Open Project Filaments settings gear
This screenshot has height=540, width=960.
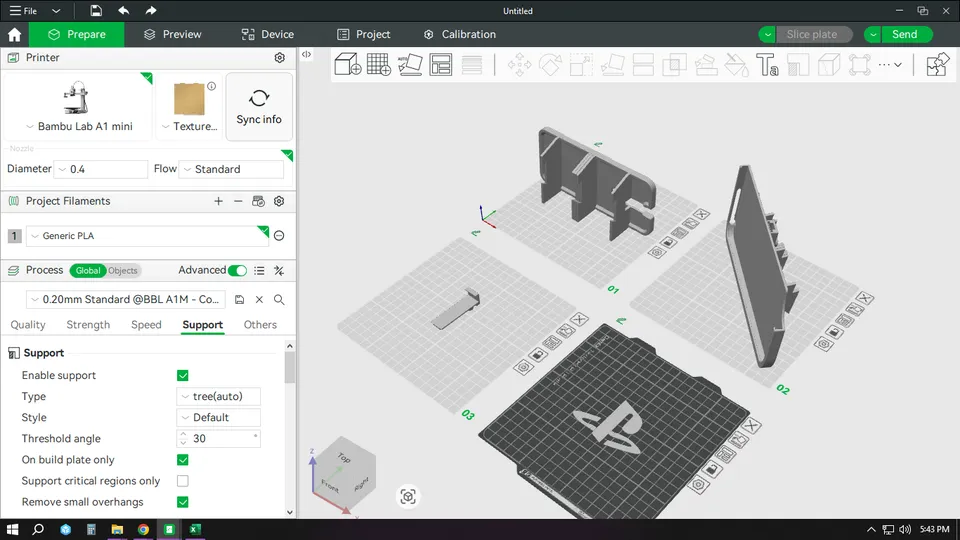coord(279,201)
